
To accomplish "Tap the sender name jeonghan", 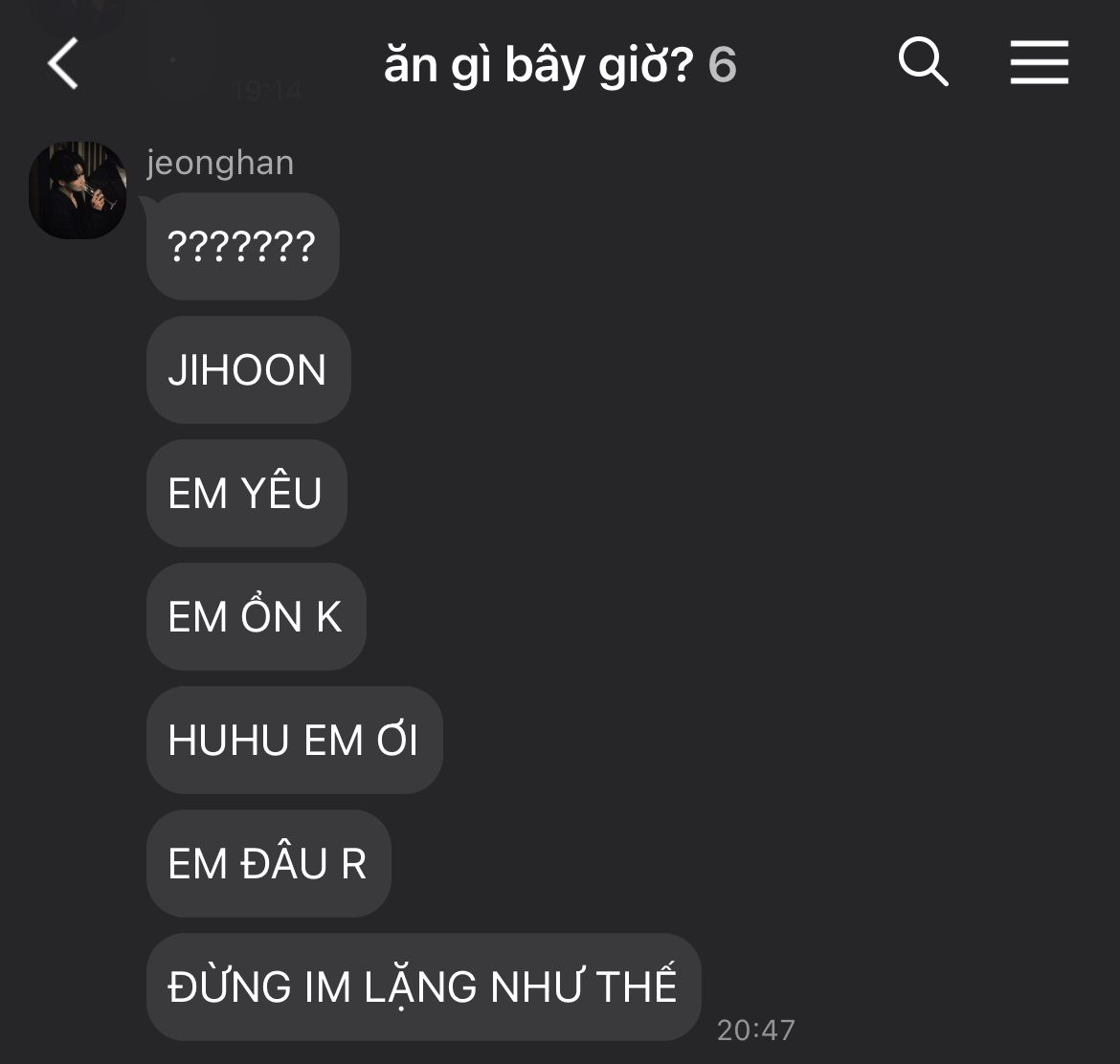I will tap(220, 163).
